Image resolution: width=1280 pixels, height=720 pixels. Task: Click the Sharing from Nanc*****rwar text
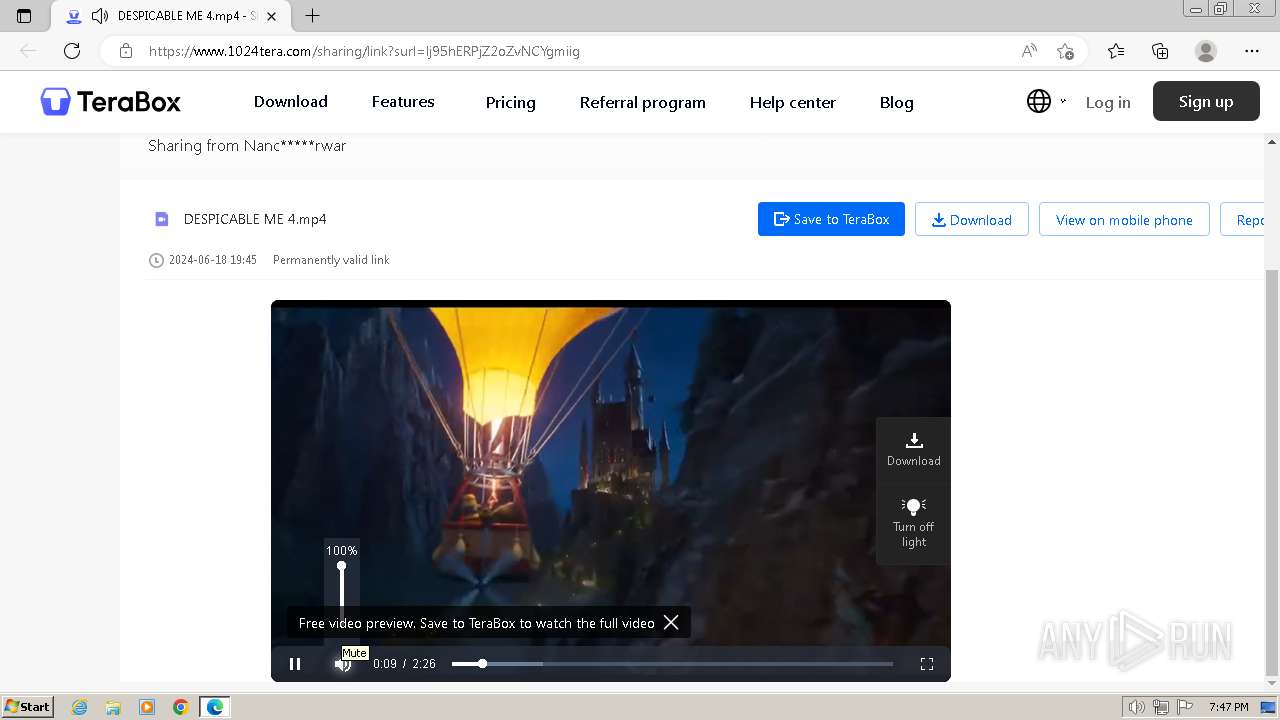[x=247, y=145]
